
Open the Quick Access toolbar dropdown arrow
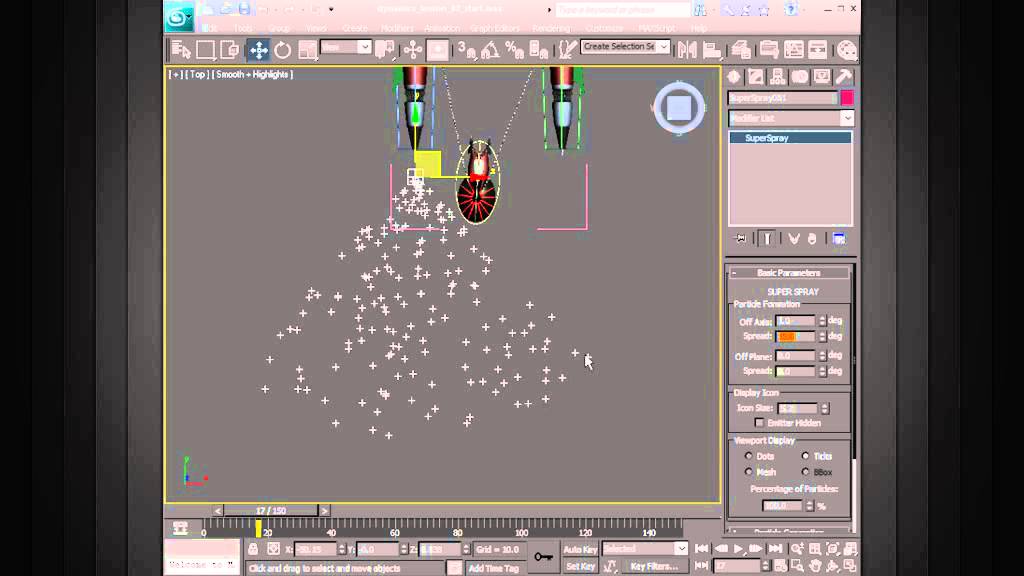(331, 9)
